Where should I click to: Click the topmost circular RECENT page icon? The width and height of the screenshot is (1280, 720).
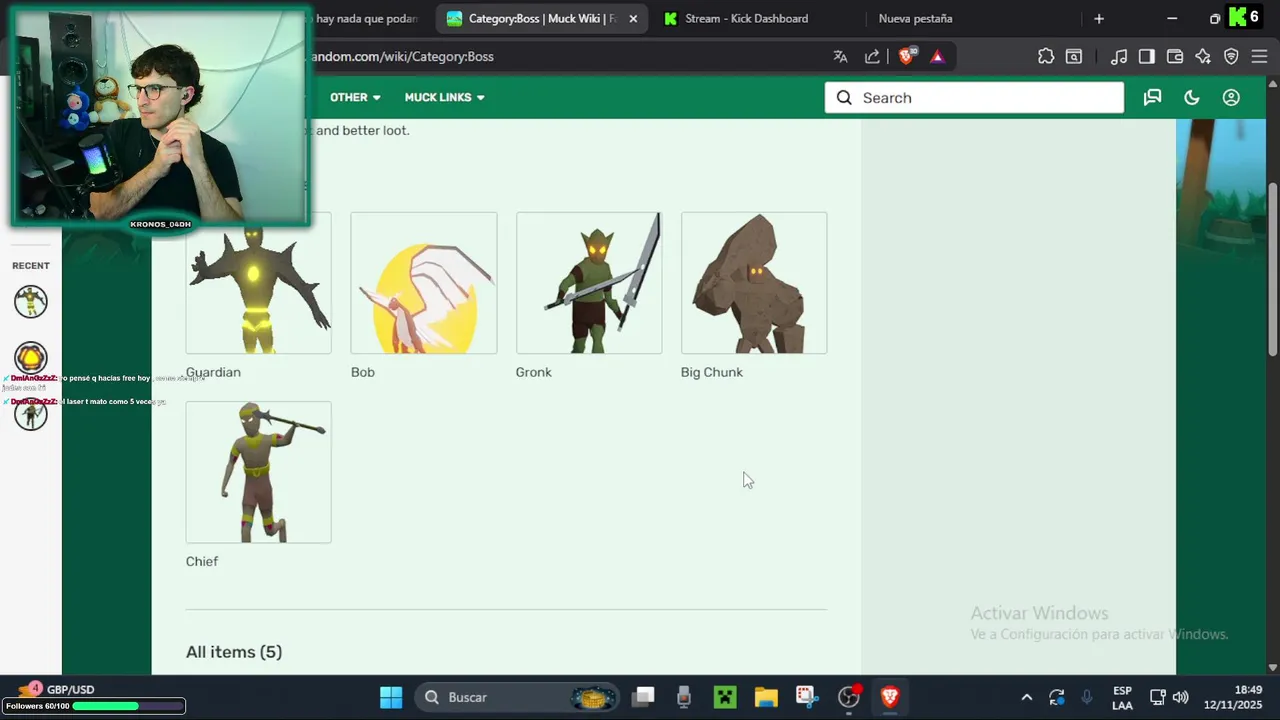point(31,301)
